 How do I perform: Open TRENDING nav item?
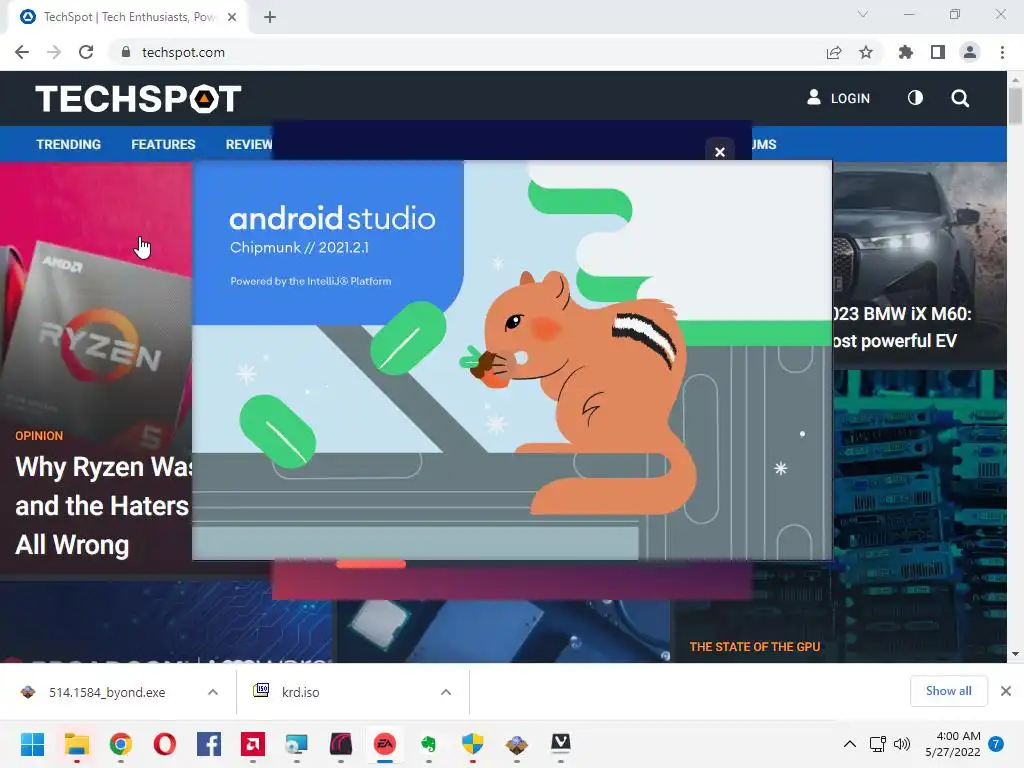point(69,144)
